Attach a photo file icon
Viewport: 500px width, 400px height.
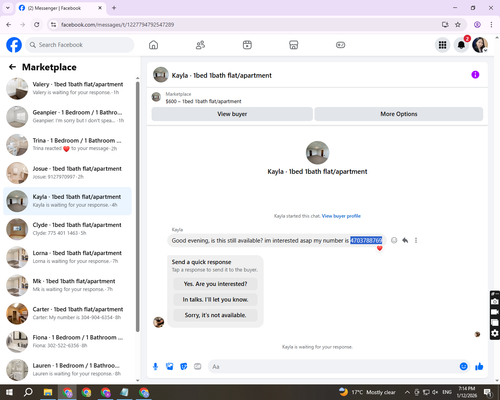(x=170, y=367)
